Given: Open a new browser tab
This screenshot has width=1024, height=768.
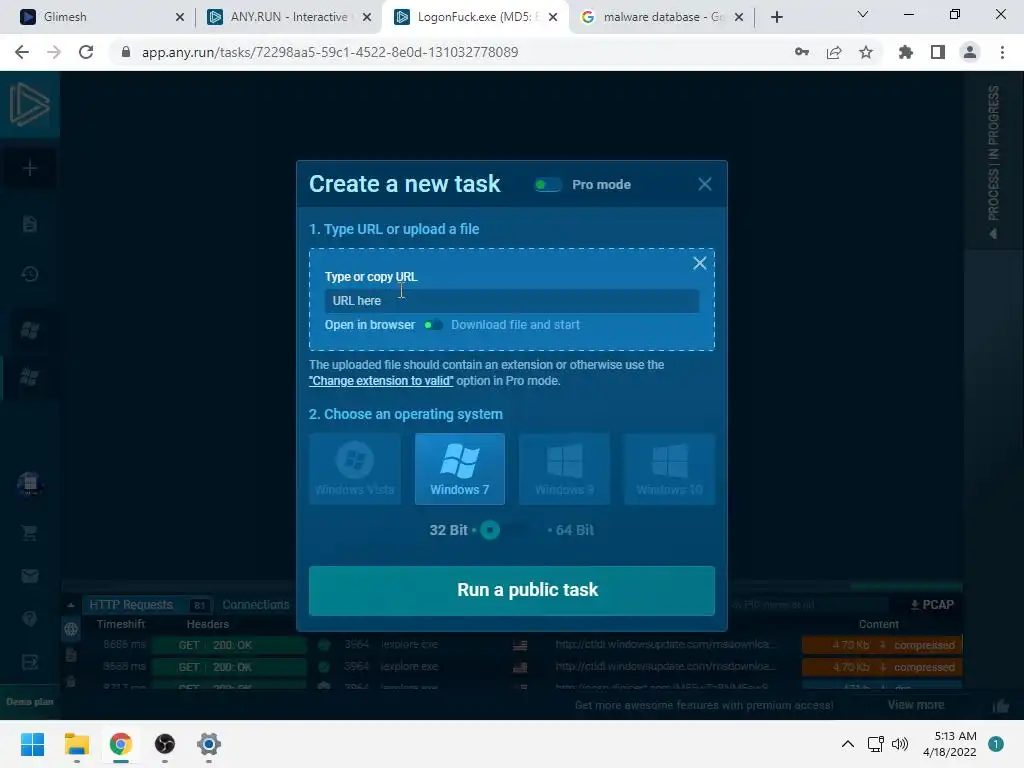Looking at the screenshot, I should (x=776, y=17).
